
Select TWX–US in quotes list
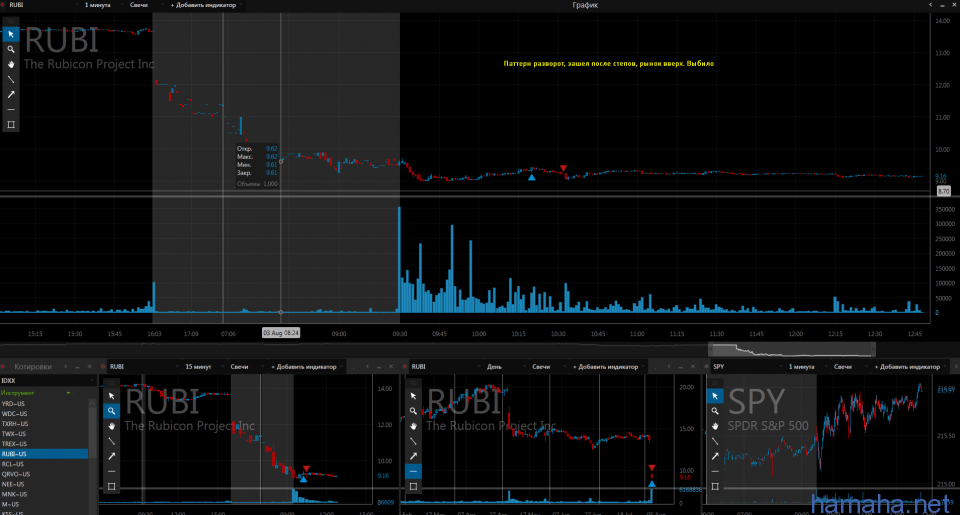44,434
